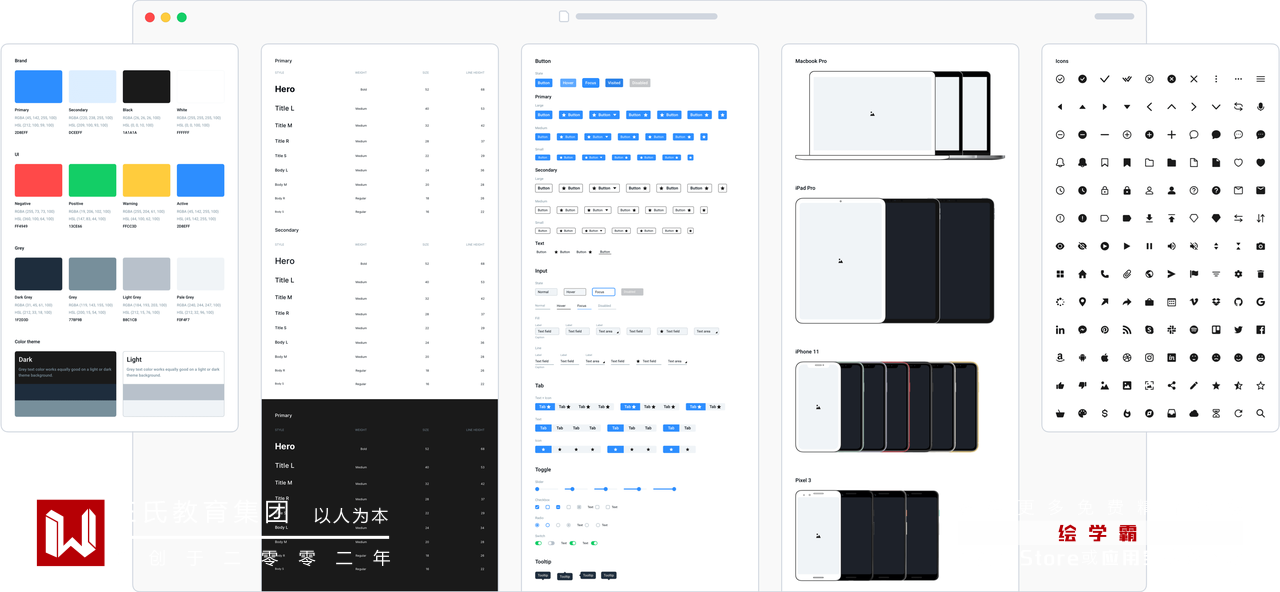Click the Visited state button
The height and width of the screenshot is (592, 1280).
(614, 83)
